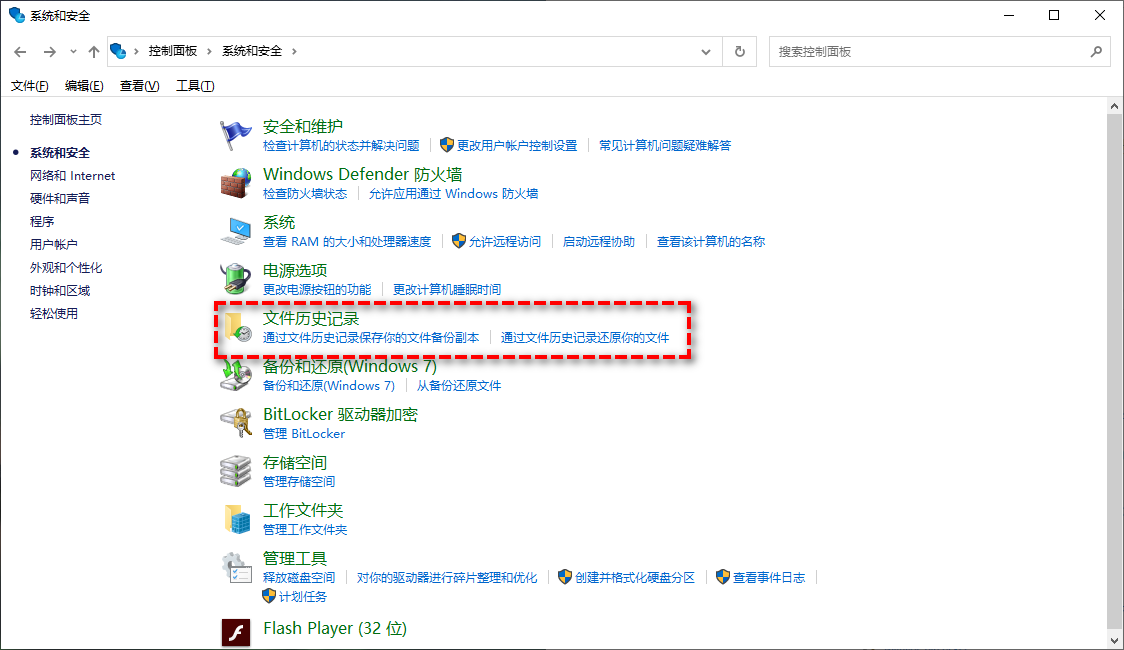Go forward with the Forward arrow
The image size is (1124, 650).
pos(49,52)
